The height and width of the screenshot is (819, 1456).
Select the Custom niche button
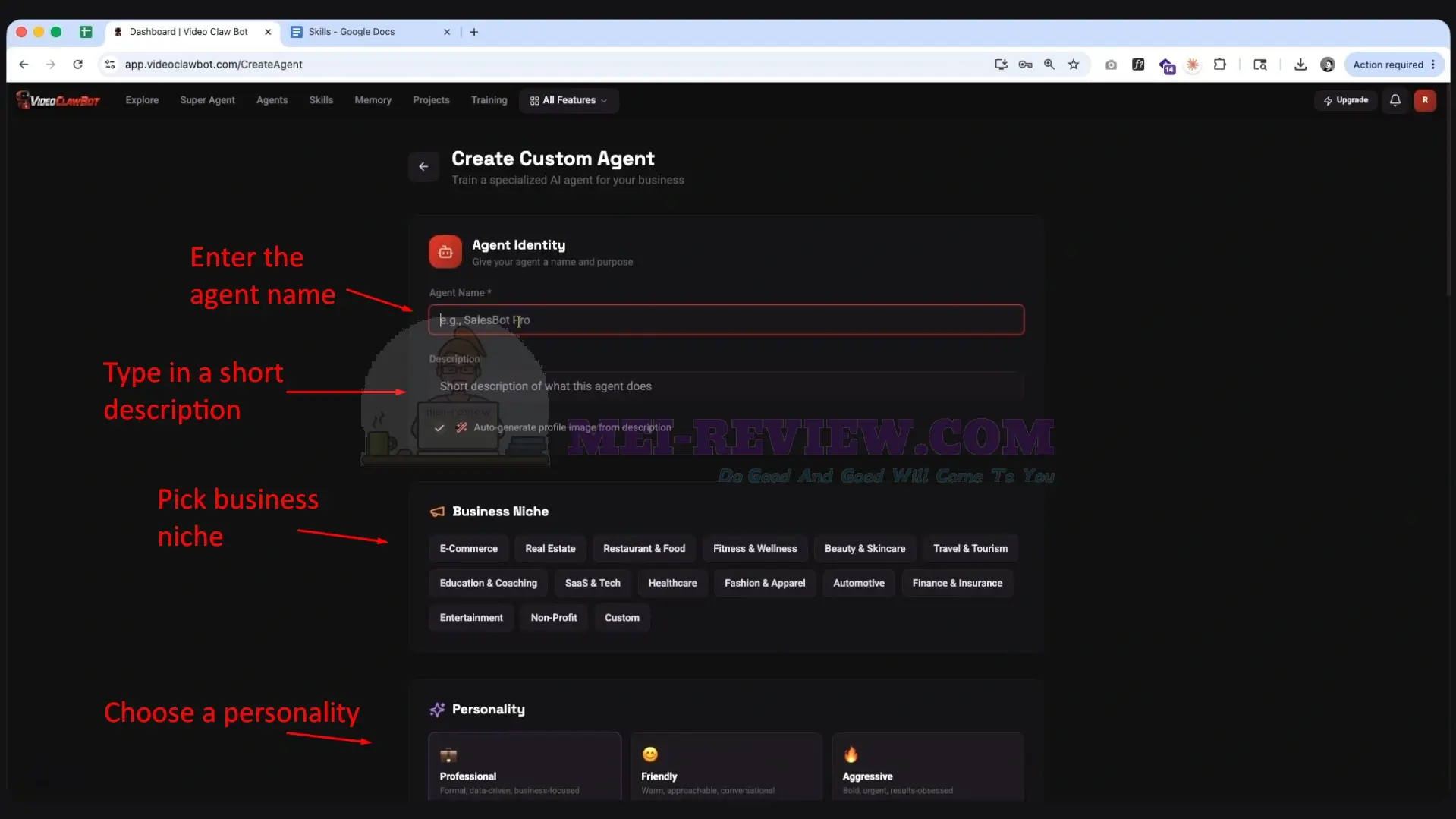coord(621,618)
